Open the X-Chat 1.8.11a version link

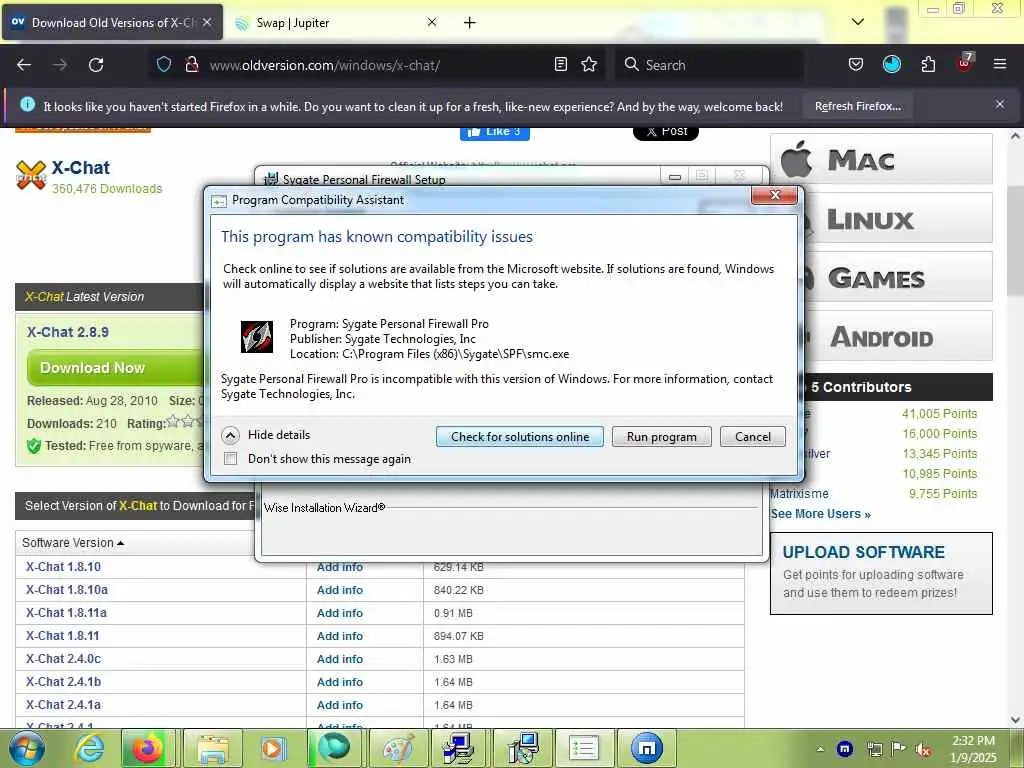point(66,613)
